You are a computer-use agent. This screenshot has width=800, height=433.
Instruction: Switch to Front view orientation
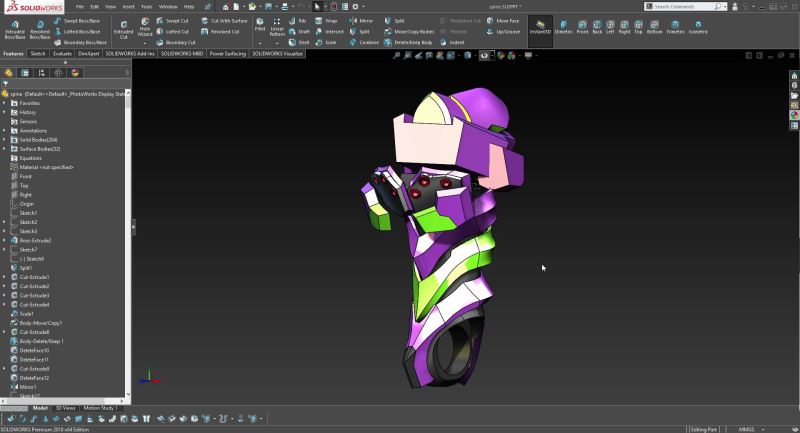[582, 28]
